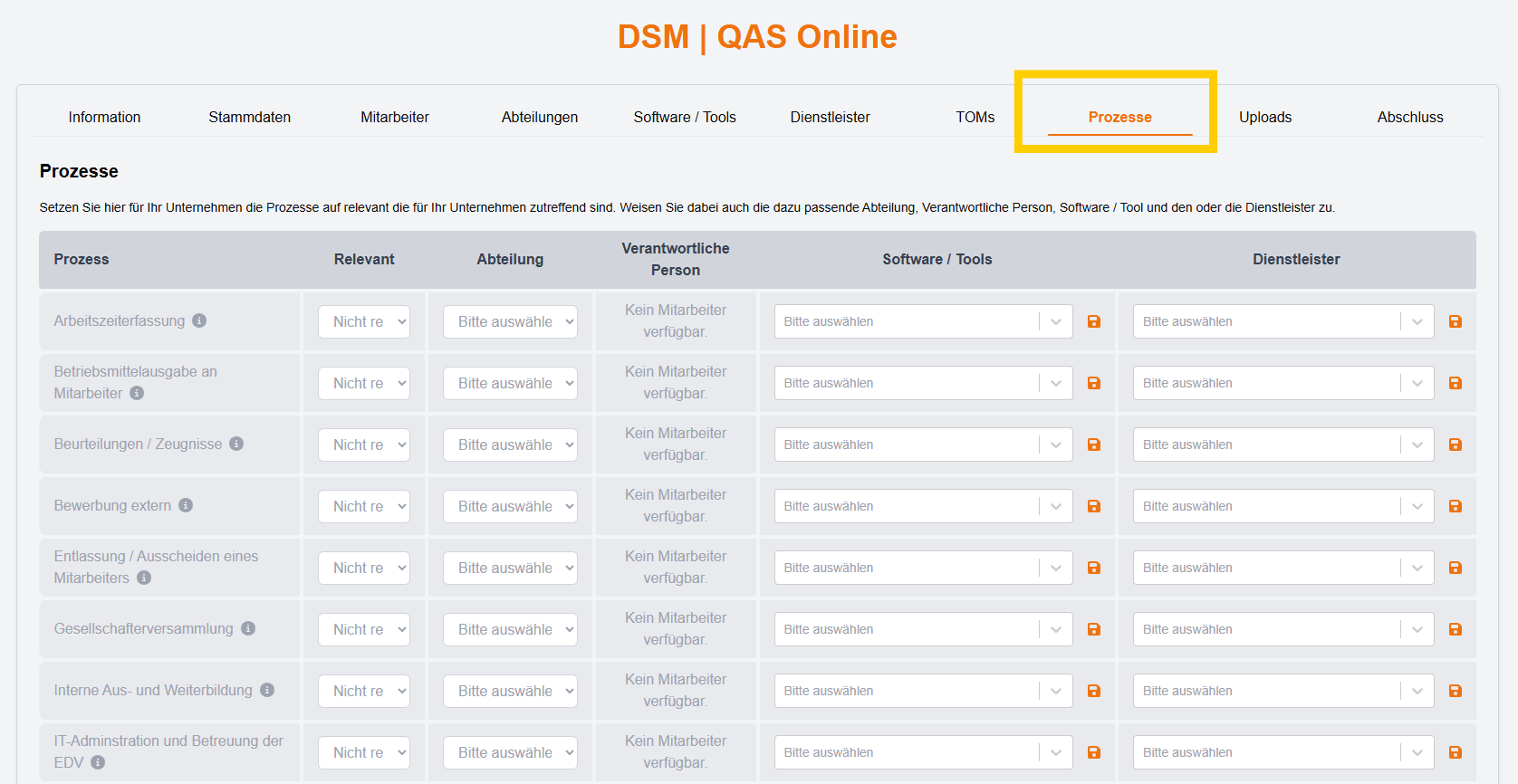Save Dienstleister for Interne Aus- und Weiterbildung
1518x784 pixels.
(1456, 691)
